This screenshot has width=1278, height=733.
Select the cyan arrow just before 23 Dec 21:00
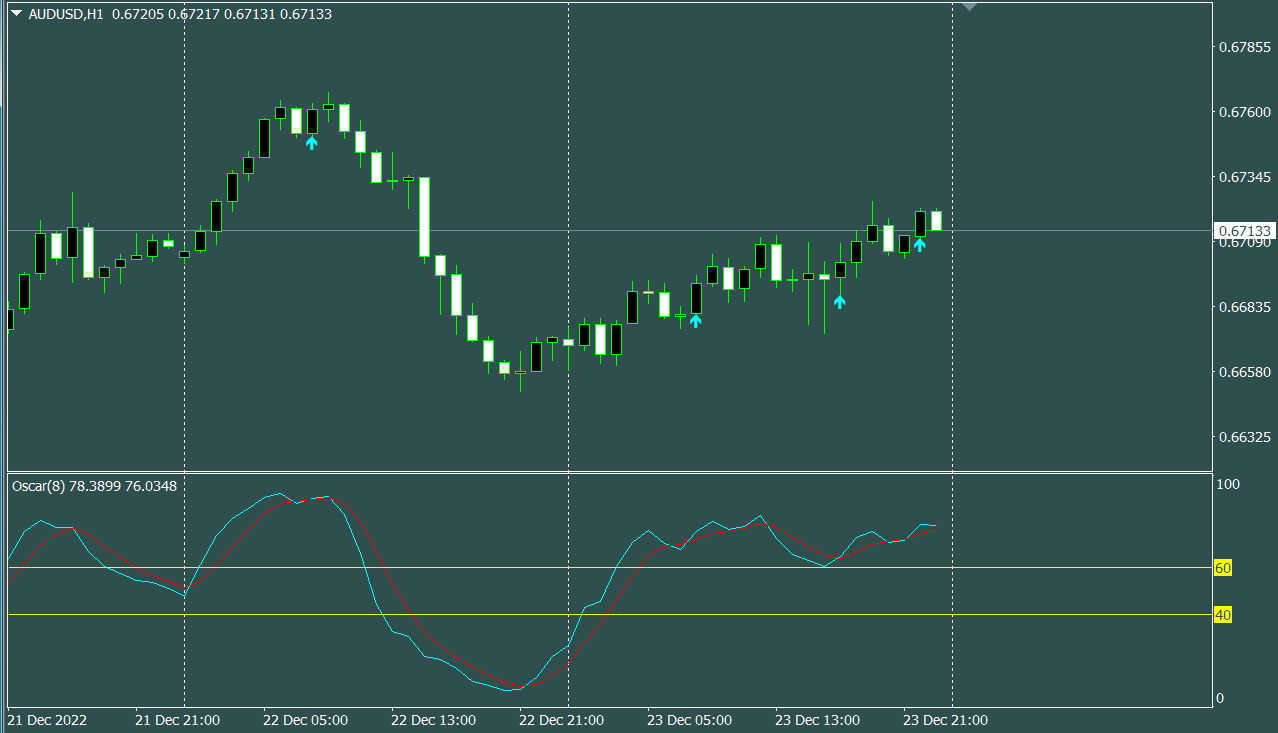pyautogui.click(x=919, y=244)
